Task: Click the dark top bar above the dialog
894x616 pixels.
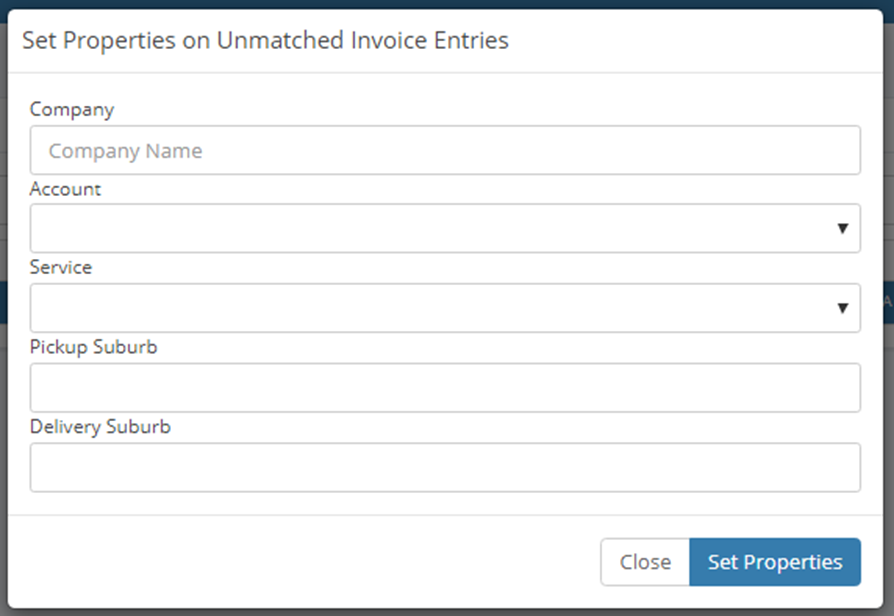Action: (447, 4)
